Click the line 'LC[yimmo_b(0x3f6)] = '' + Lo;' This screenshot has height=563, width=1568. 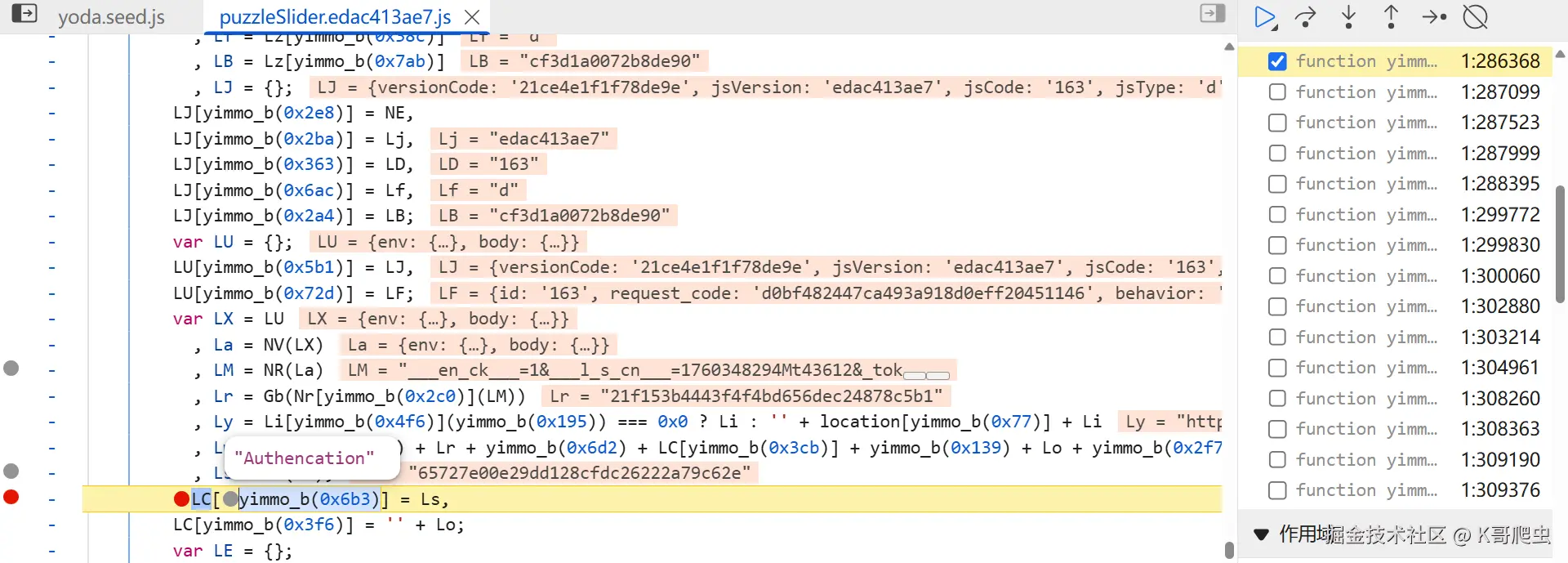318,525
